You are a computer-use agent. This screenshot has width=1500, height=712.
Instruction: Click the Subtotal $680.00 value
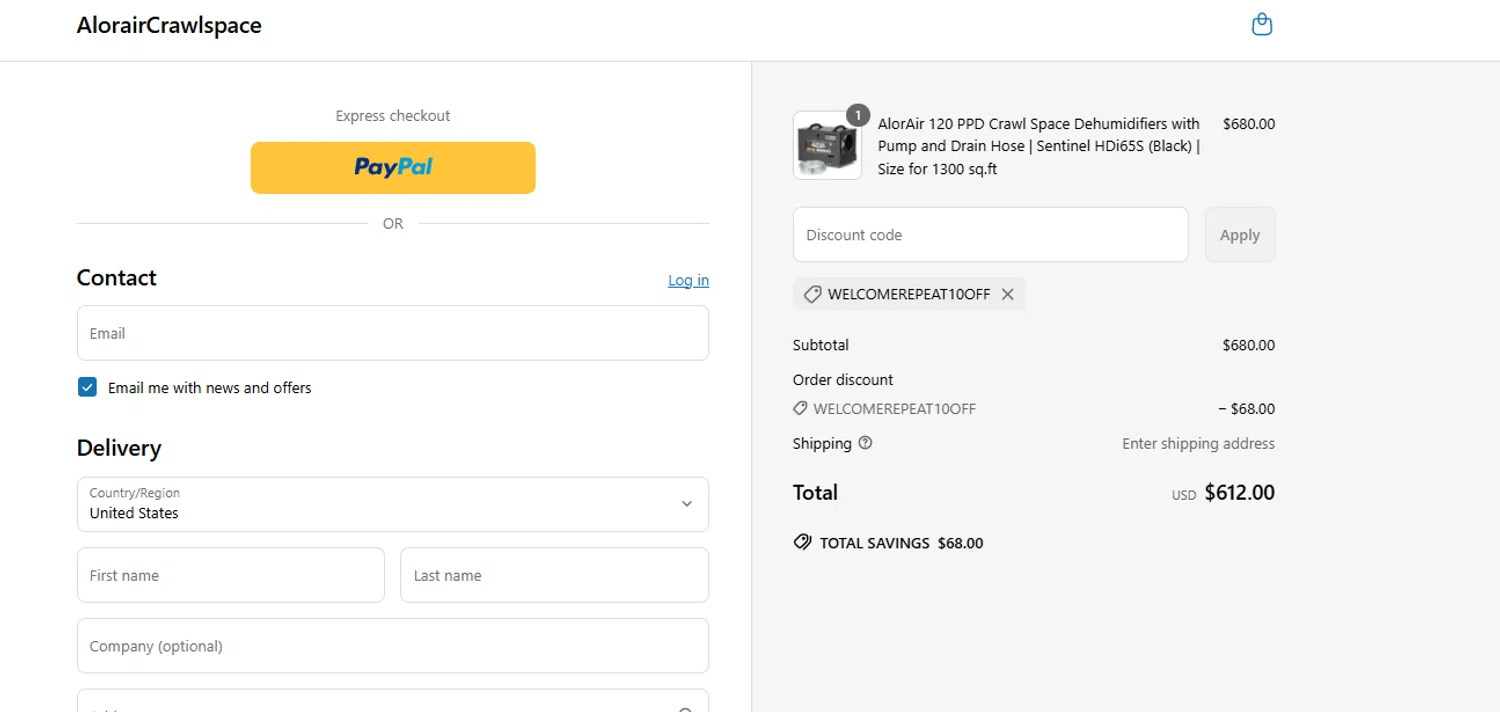pyautogui.click(x=1249, y=345)
